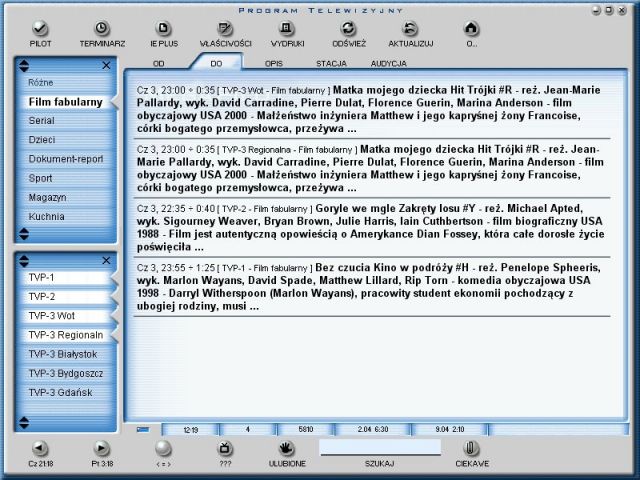Click the WYDRUKI print icon
This screenshot has width=640, height=480.
(x=286, y=28)
